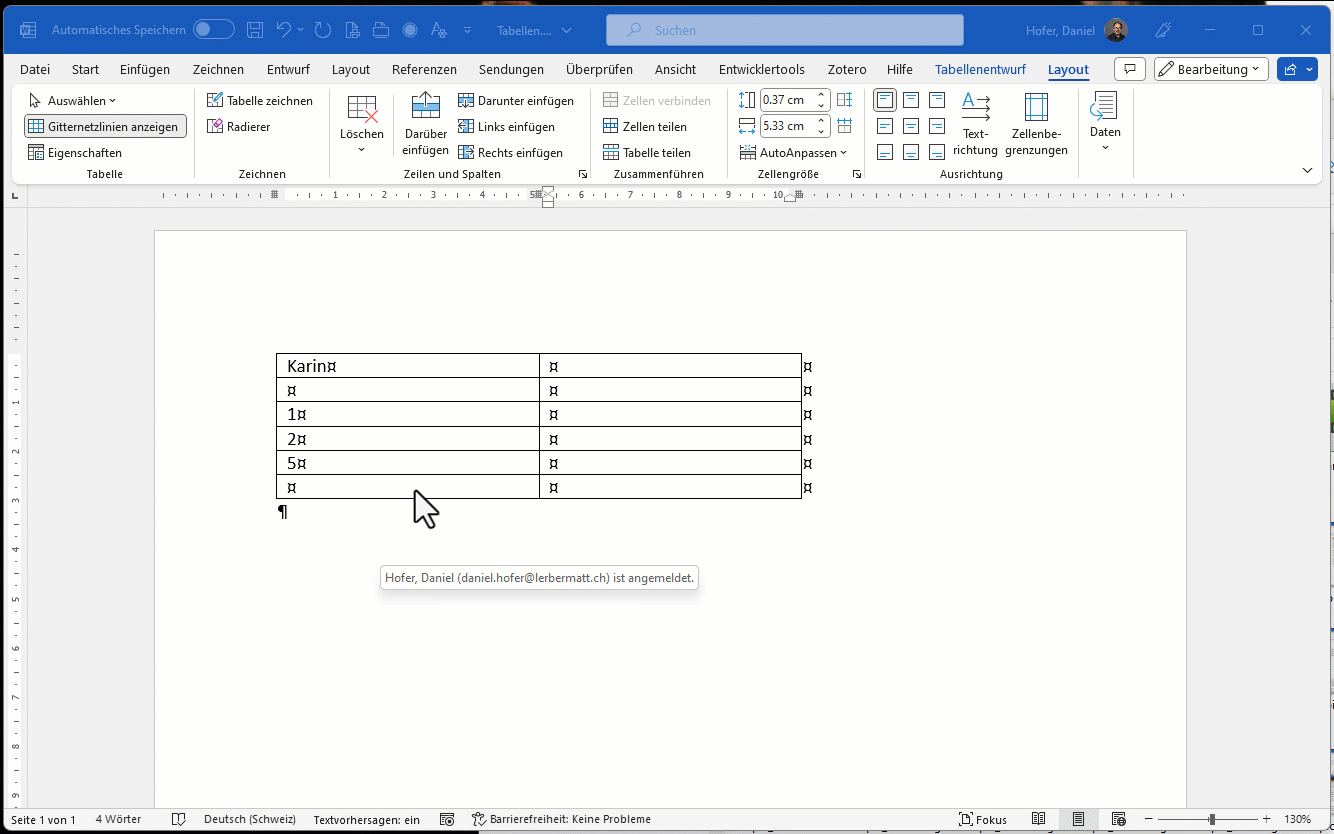The width and height of the screenshot is (1334, 834).
Task: Click the Bearbeitung mode button
Action: click(x=1211, y=69)
